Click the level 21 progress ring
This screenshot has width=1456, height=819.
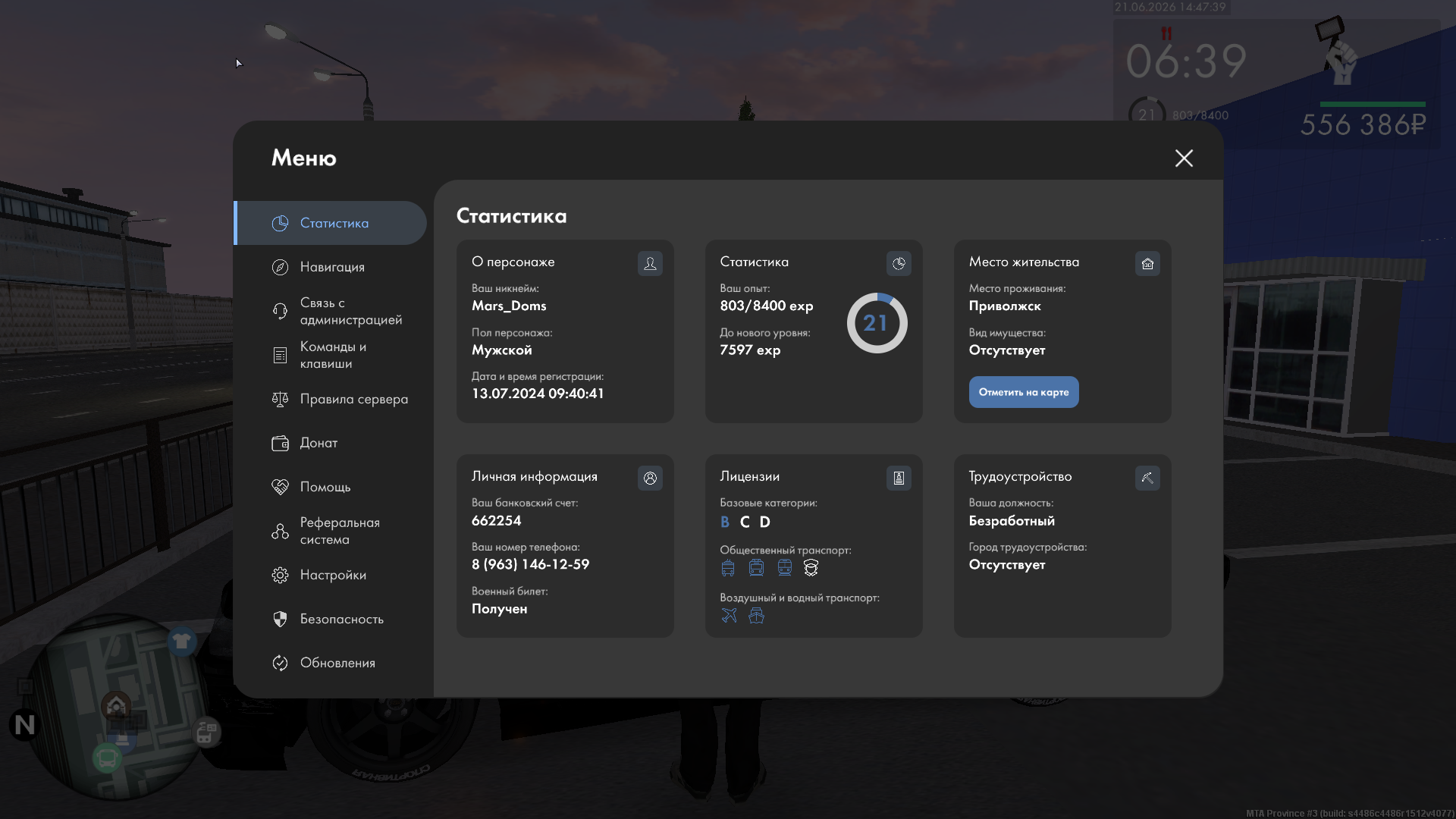pos(877,323)
